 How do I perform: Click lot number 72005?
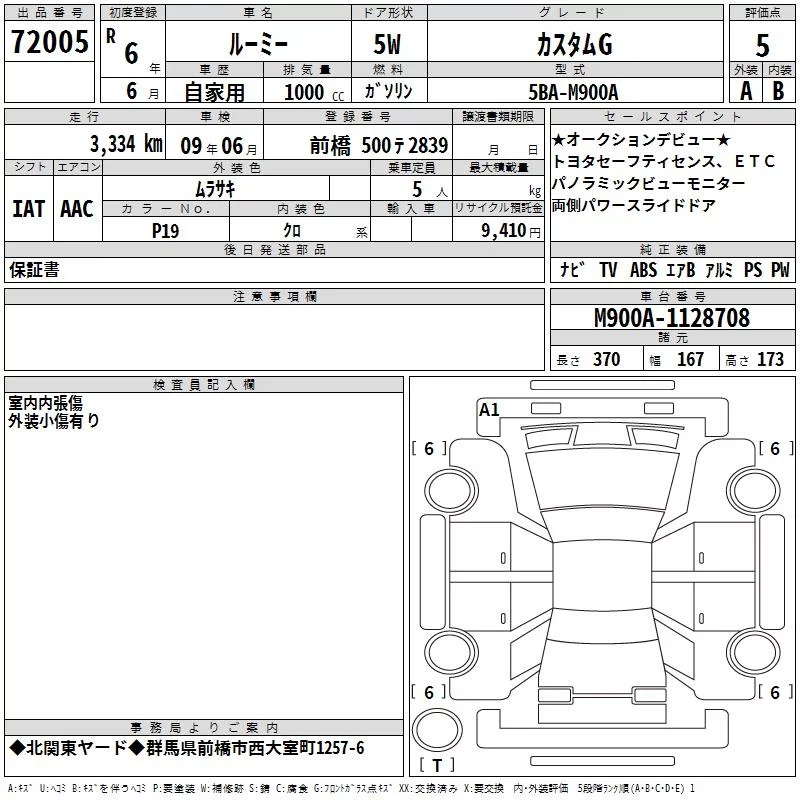tap(49, 42)
